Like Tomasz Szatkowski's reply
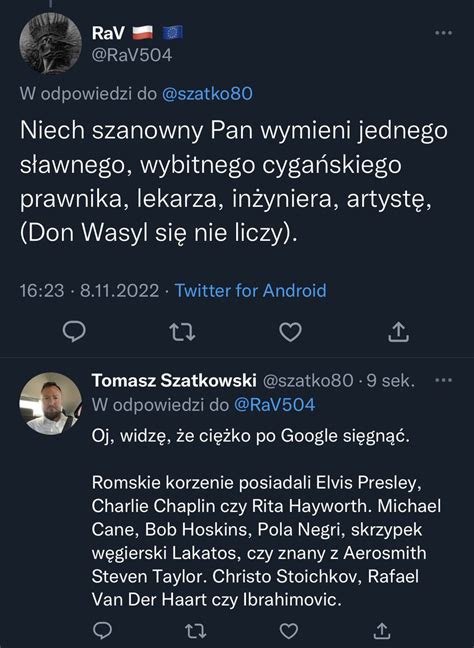The height and width of the screenshot is (648, 474). click(289, 631)
